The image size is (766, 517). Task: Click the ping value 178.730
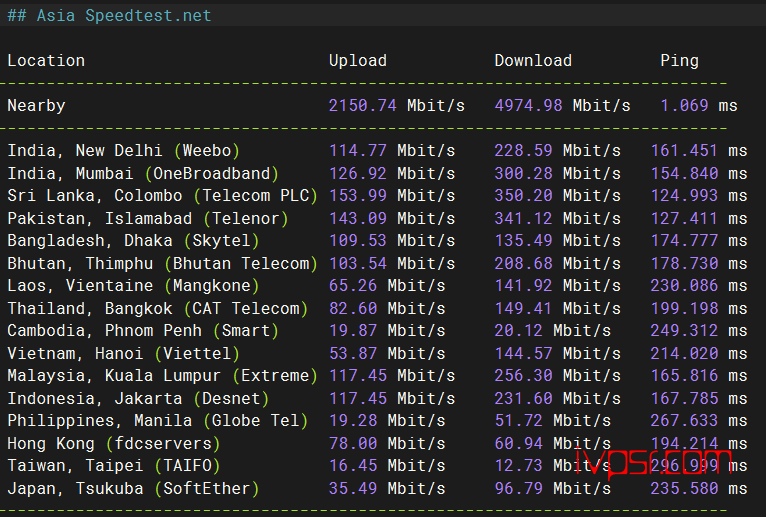(684, 264)
